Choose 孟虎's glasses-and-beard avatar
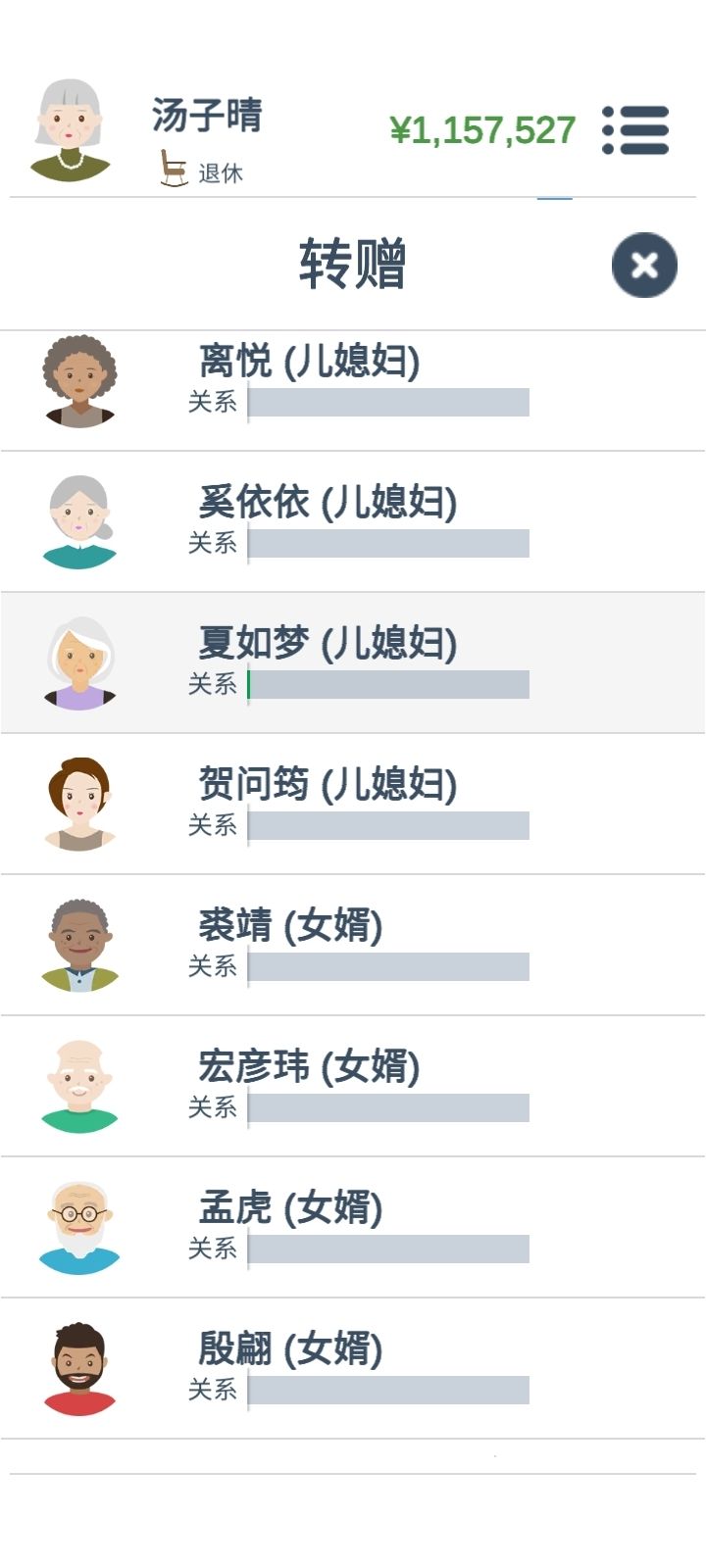This screenshot has width=706, height=1568. tap(79, 1228)
